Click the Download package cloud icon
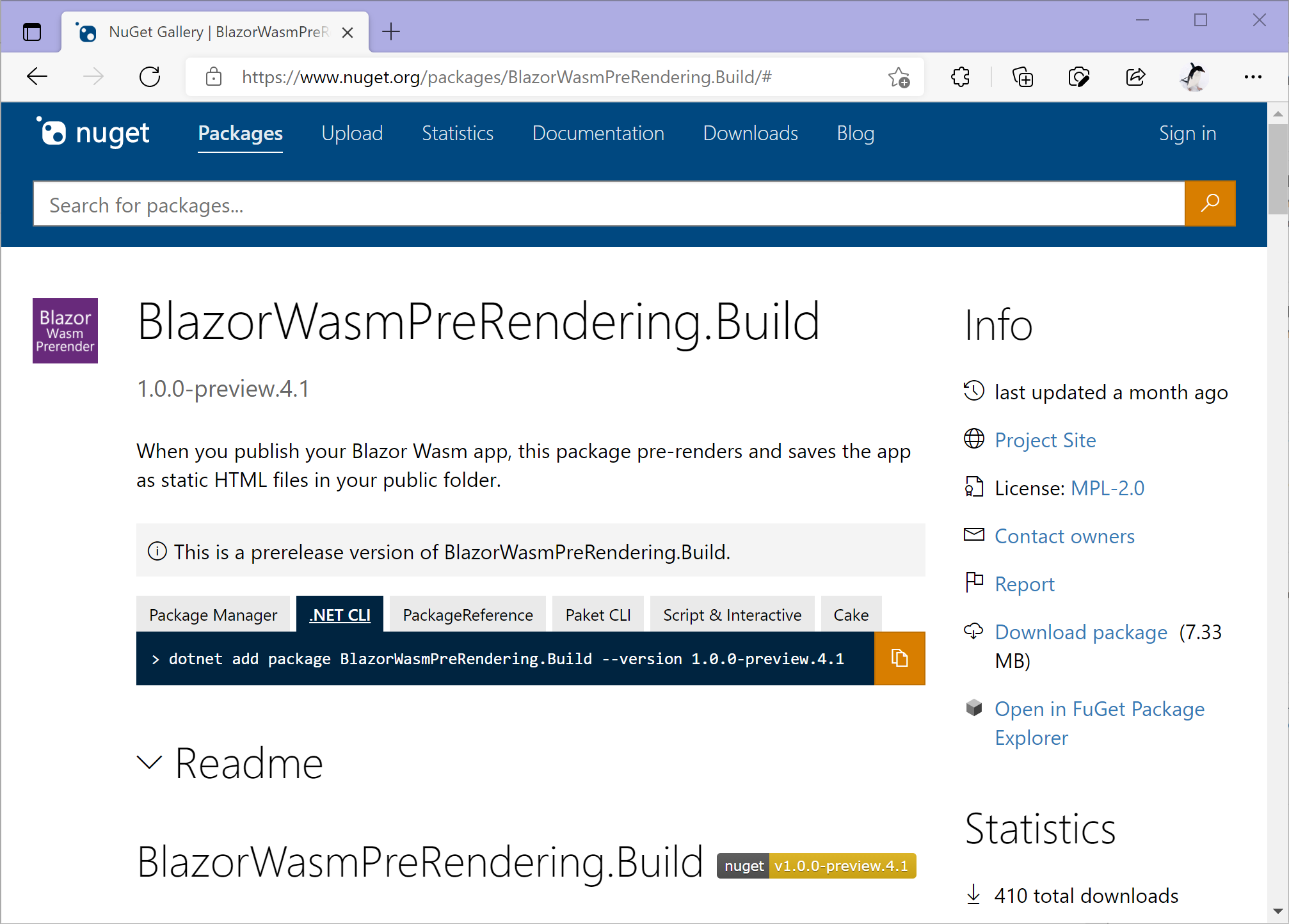1289x924 pixels. click(973, 631)
